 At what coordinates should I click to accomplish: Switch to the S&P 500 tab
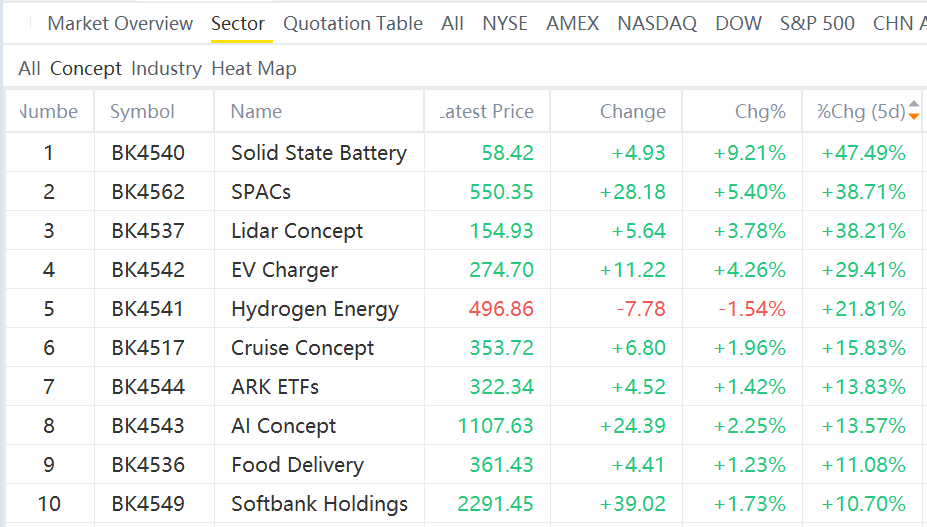click(x=817, y=23)
